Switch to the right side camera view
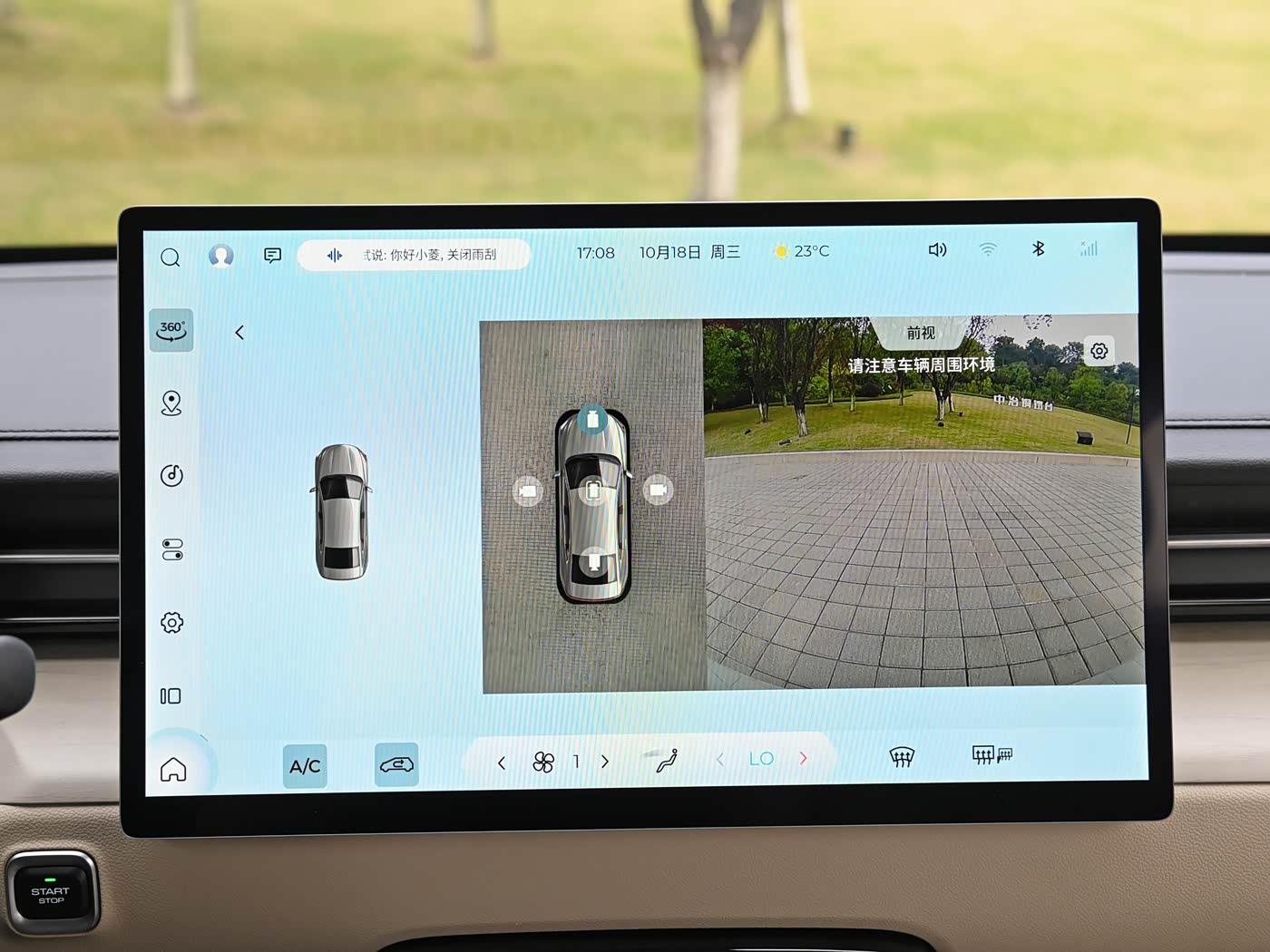Viewport: 1270px width, 952px height. point(658,491)
